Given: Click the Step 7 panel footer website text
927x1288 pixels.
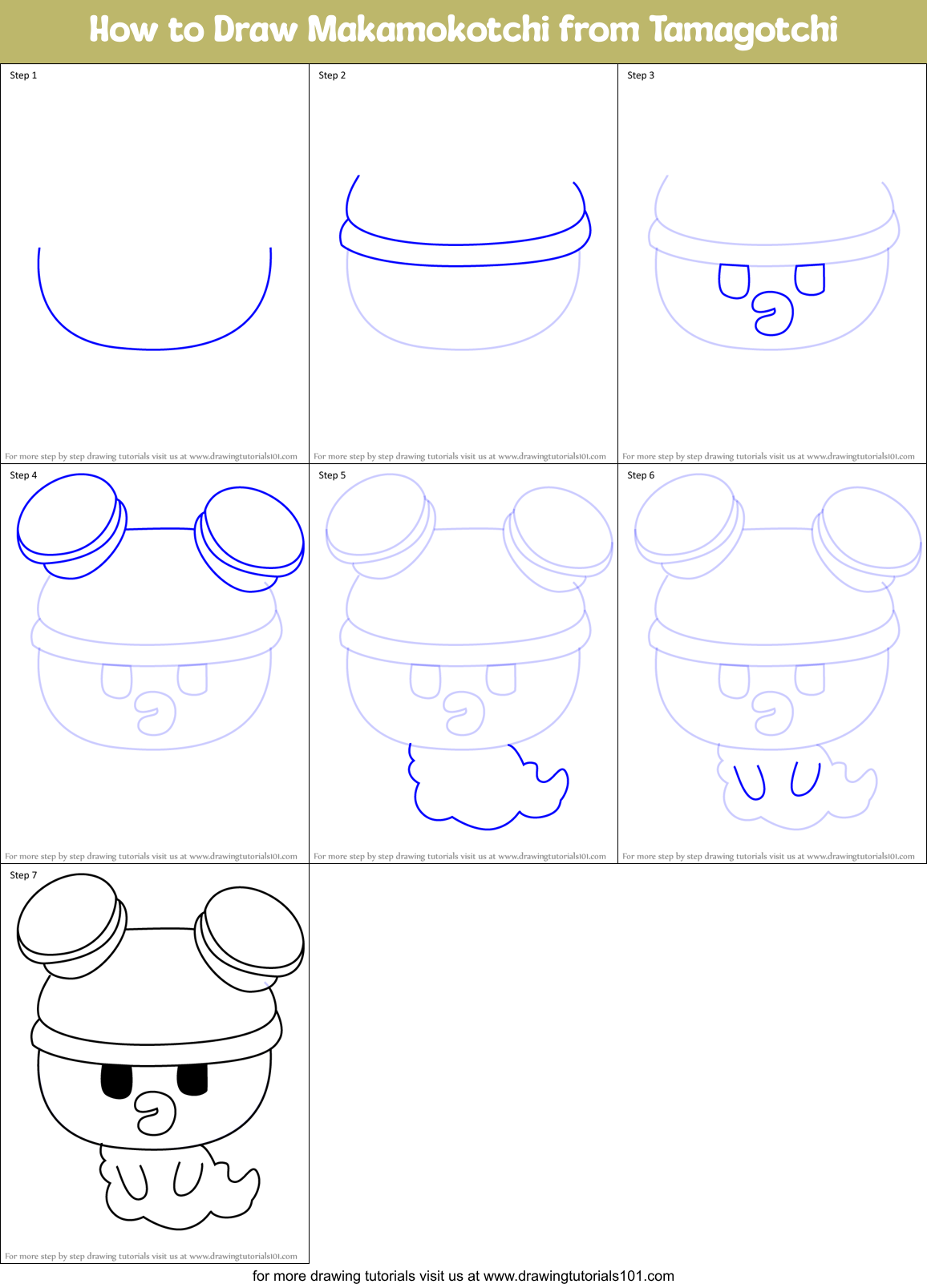Looking at the screenshot, I should [151, 1256].
